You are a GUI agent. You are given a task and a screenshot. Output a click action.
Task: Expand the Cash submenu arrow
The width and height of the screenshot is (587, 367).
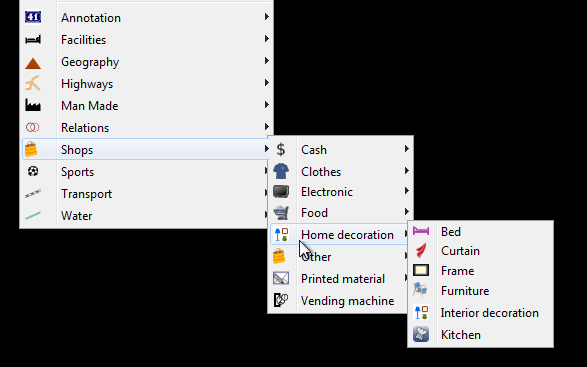point(407,149)
